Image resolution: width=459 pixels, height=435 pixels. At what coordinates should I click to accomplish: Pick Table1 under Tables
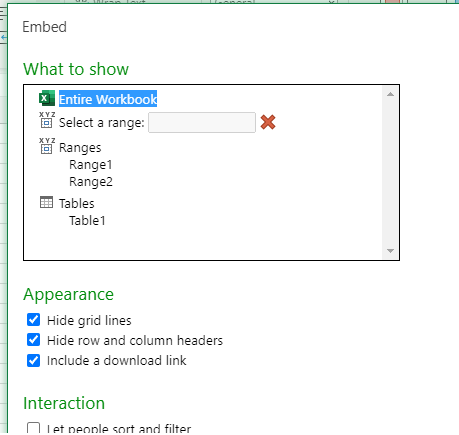click(87, 220)
